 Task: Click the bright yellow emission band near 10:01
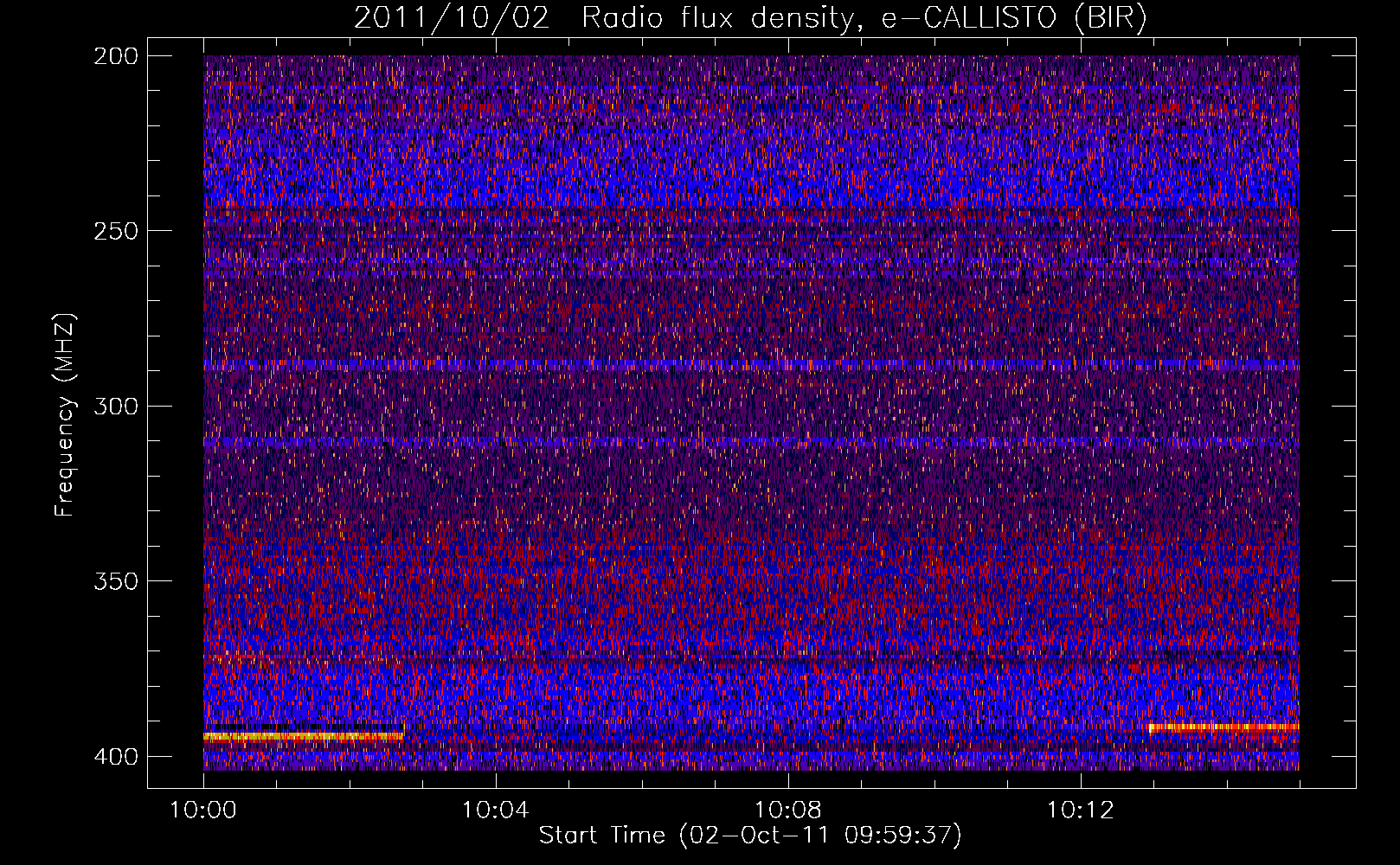coord(304,736)
